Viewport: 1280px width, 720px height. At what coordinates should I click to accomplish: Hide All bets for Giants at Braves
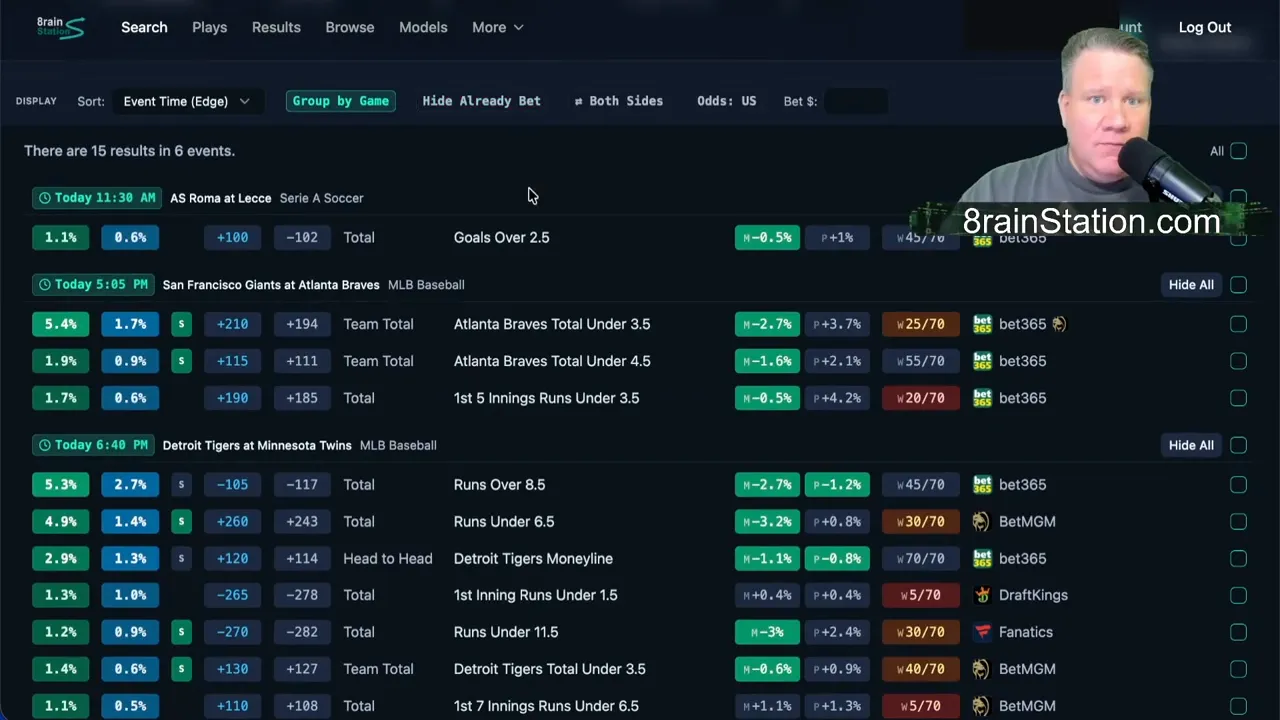click(1191, 285)
